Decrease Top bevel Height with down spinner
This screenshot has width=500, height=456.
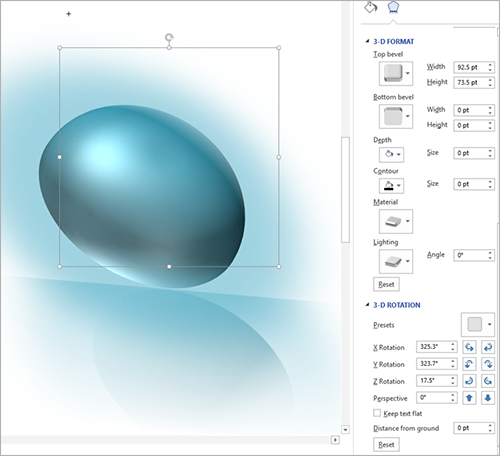pyautogui.click(x=490, y=85)
